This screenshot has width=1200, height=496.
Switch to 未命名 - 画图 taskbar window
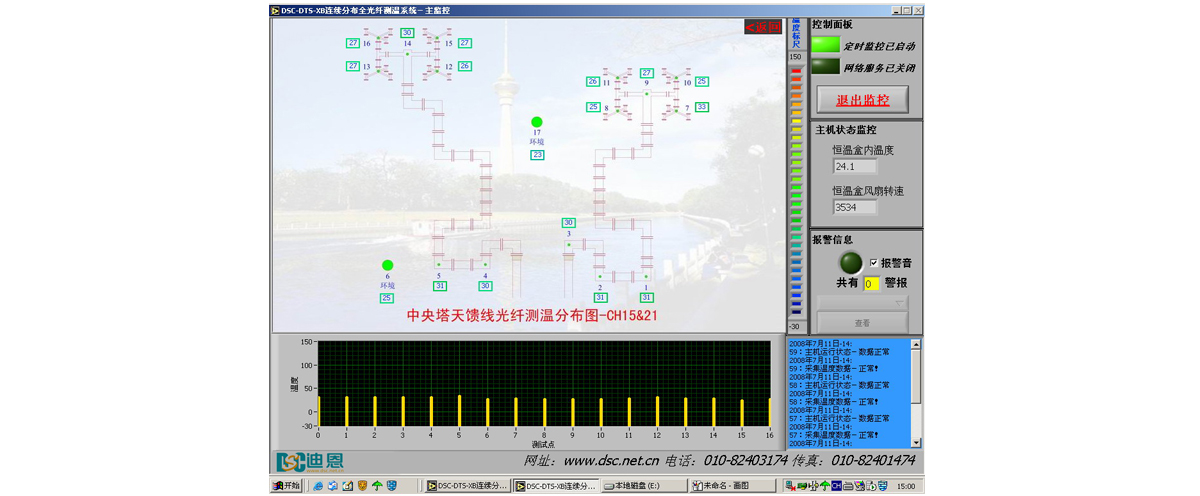coord(733,486)
